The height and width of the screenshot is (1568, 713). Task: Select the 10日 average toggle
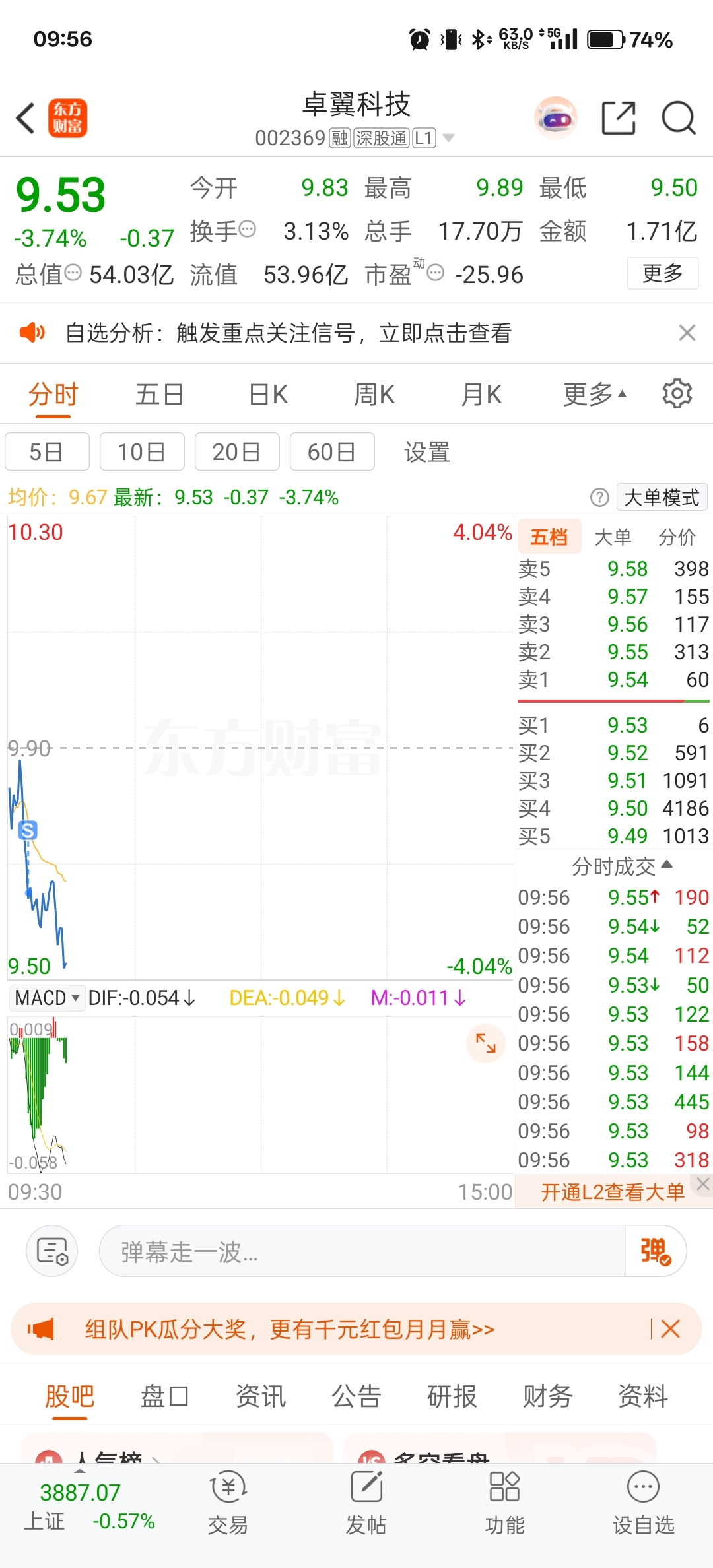[x=142, y=451]
